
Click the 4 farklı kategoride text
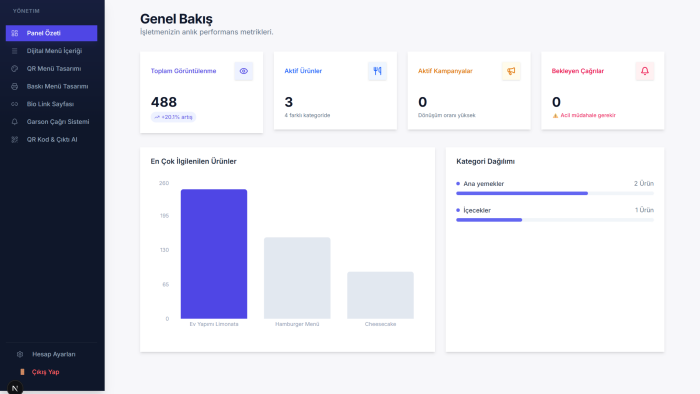pyautogui.click(x=307, y=115)
